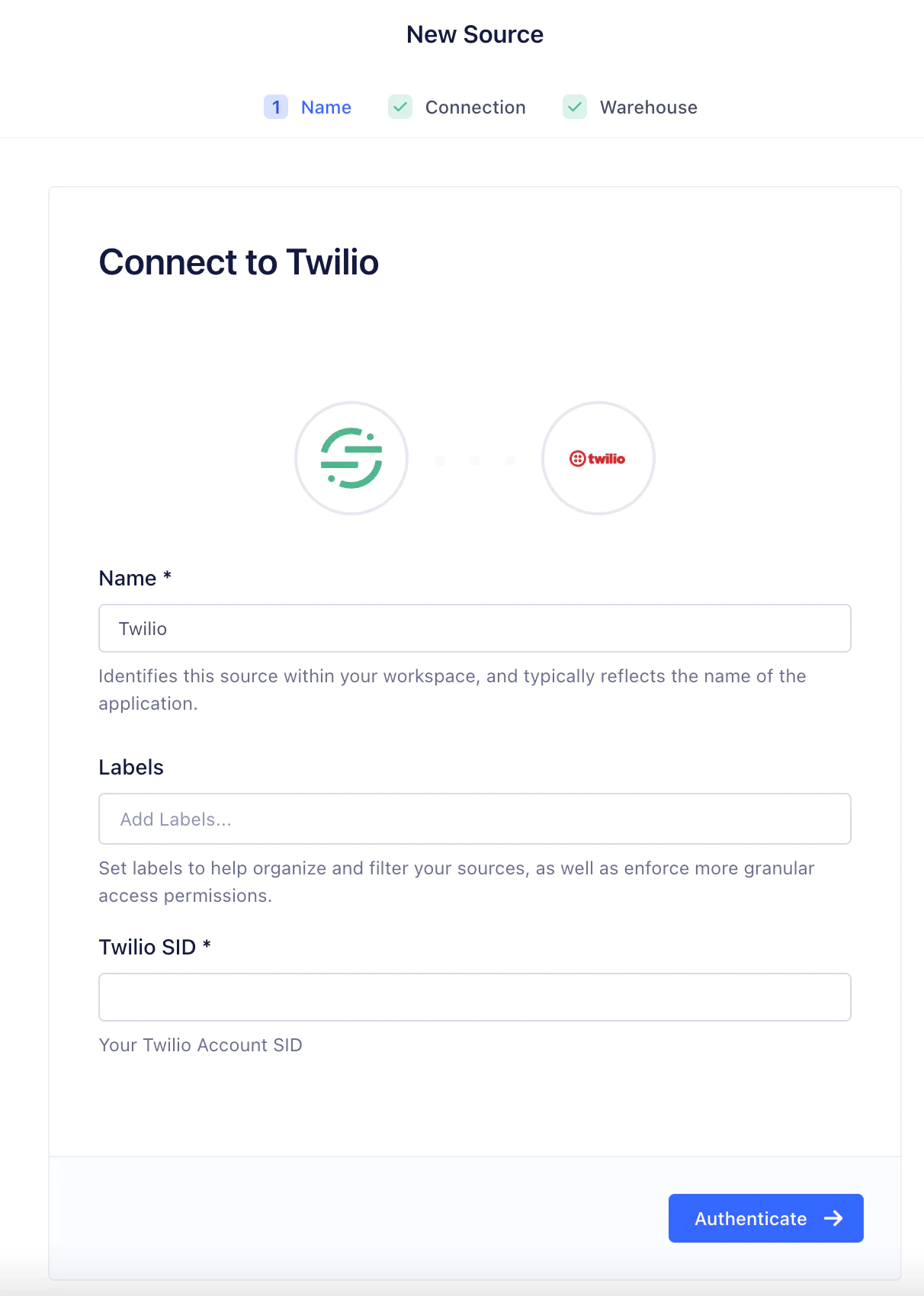Click the Labels field label
This screenshot has height=1296, width=924.
pos(131,767)
